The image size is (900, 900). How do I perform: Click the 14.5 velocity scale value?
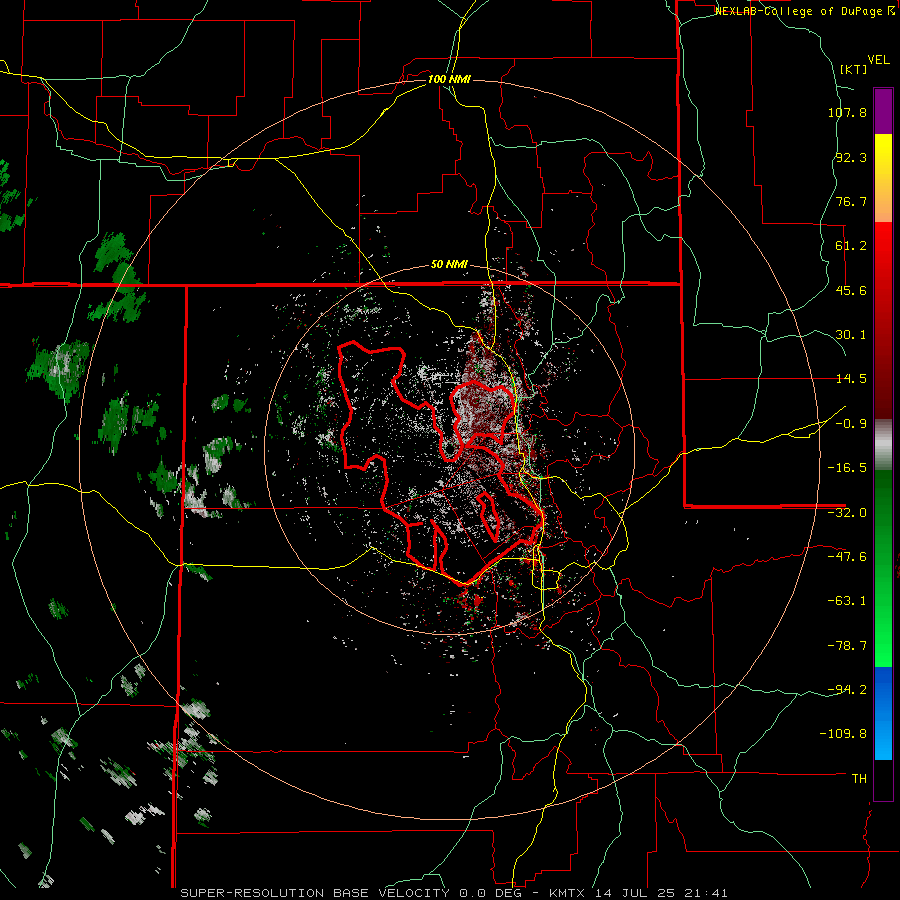851,379
